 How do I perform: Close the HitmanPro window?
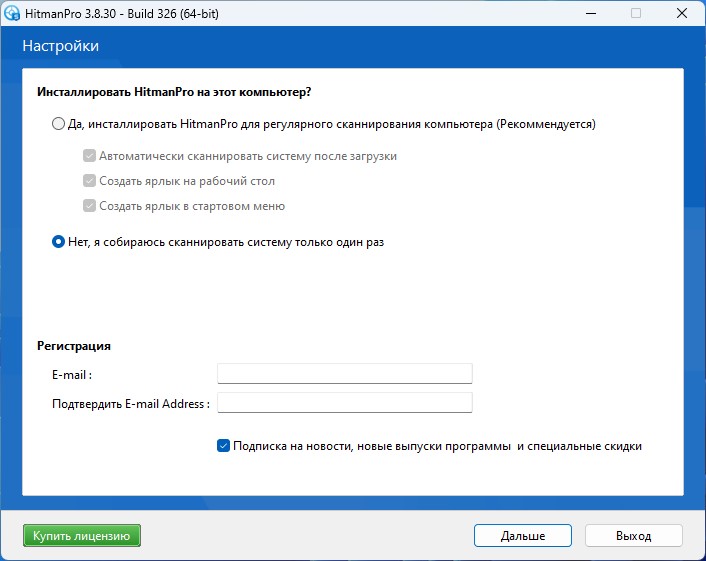[682, 14]
